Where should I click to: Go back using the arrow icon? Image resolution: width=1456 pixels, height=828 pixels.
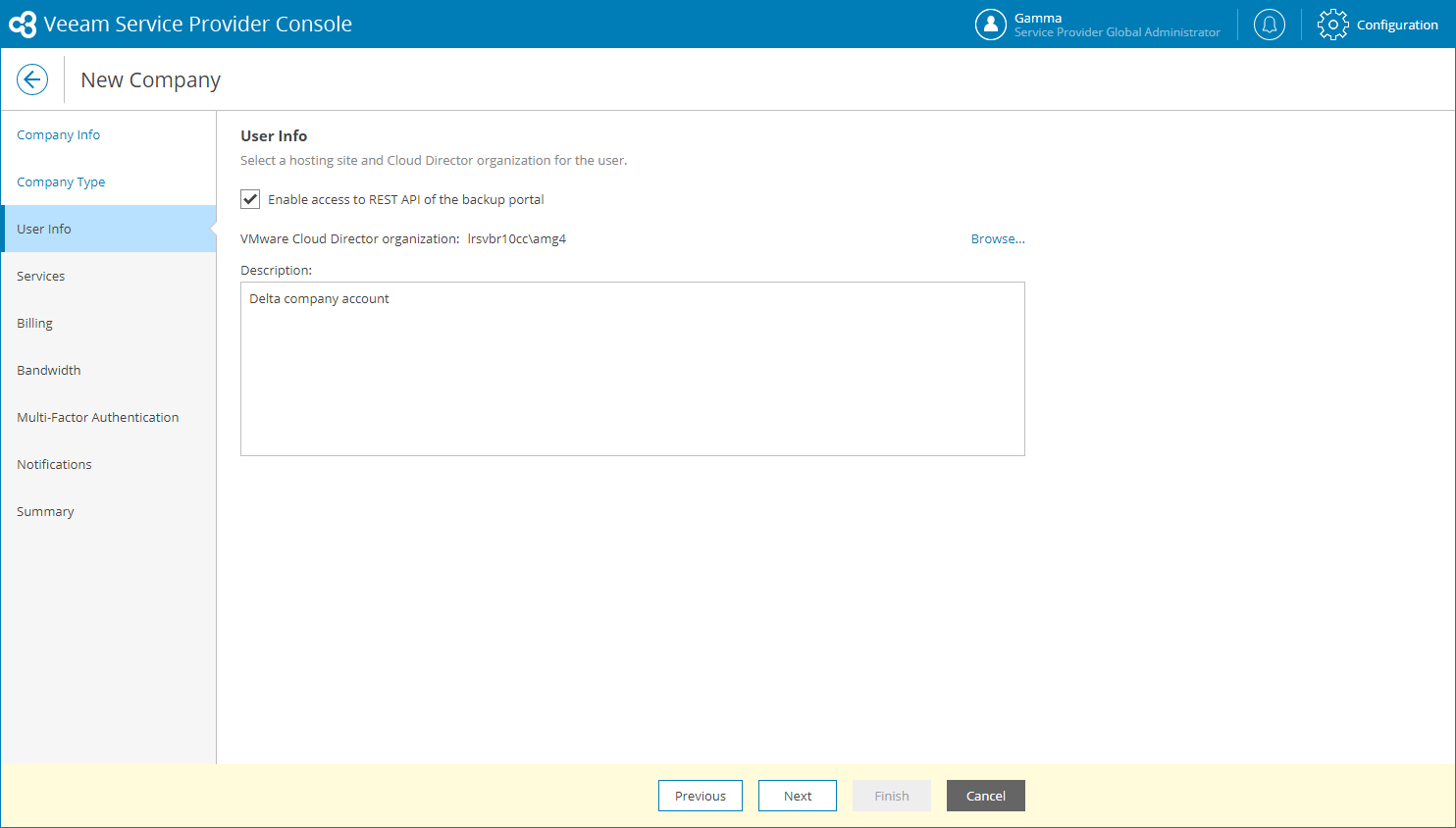coord(32,79)
